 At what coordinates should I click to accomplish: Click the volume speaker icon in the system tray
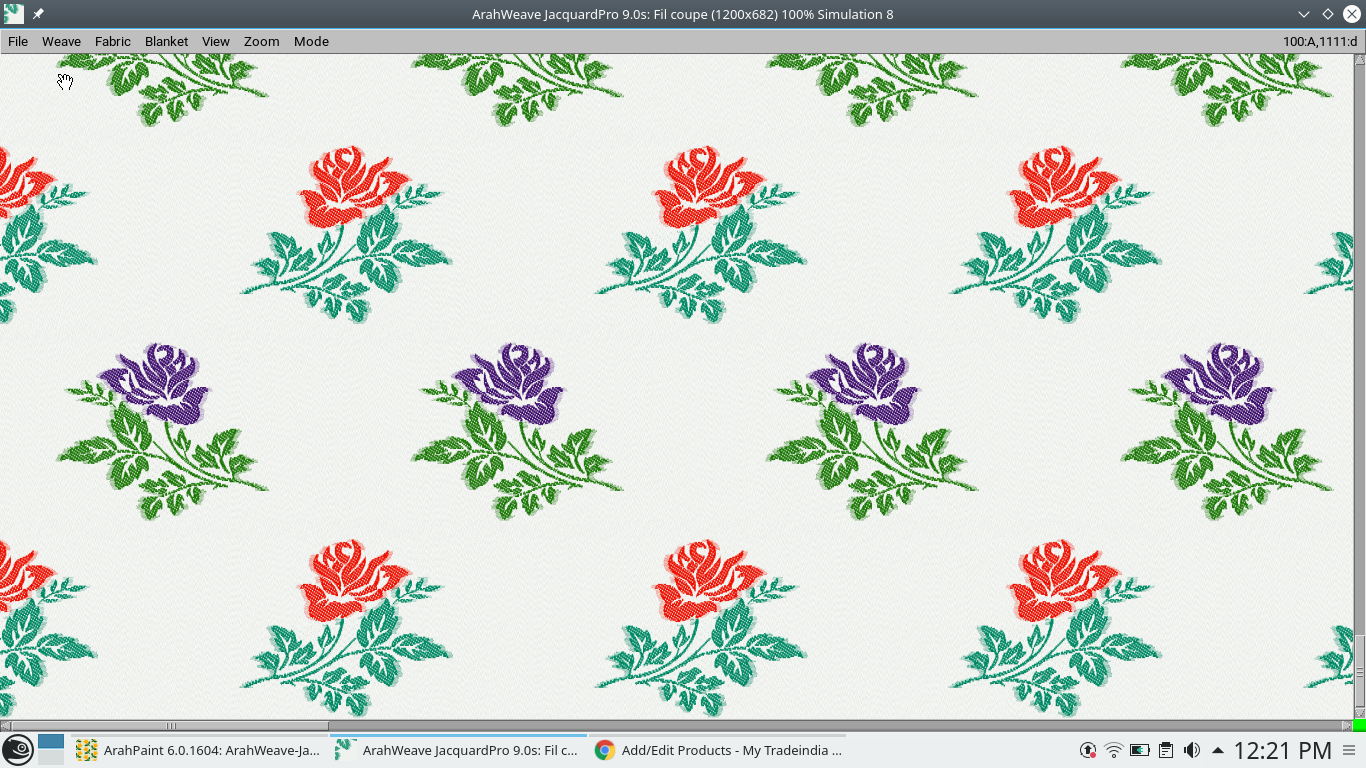click(x=1193, y=750)
